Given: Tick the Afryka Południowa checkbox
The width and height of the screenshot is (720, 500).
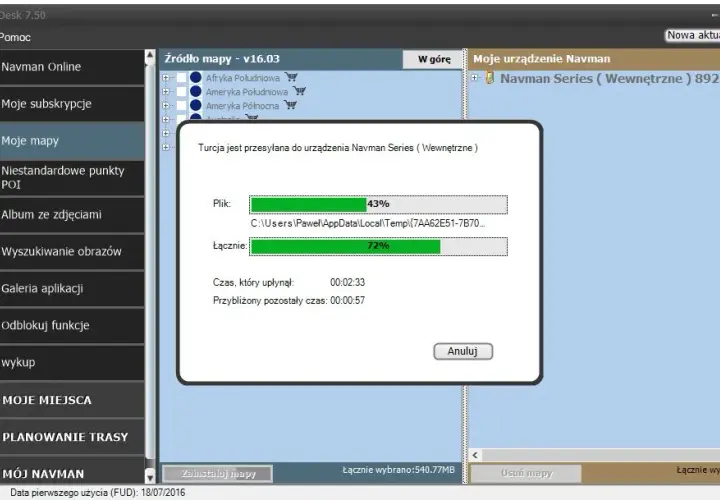Looking at the screenshot, I should click(181, 78).
